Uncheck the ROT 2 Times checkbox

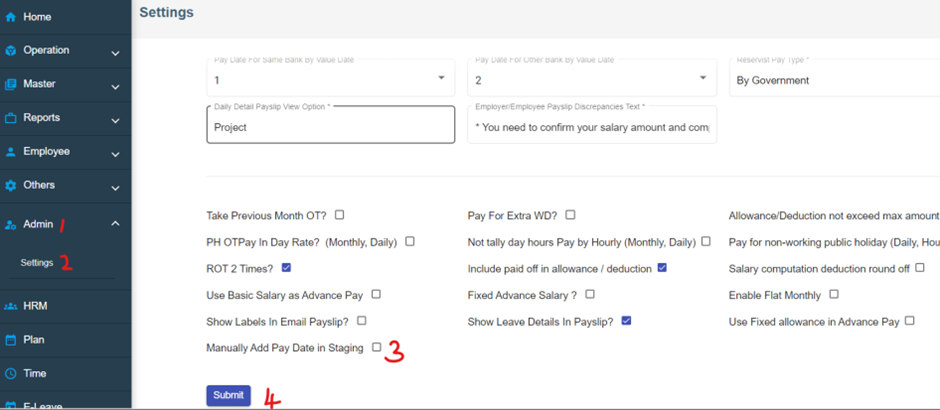click(287, 268)
